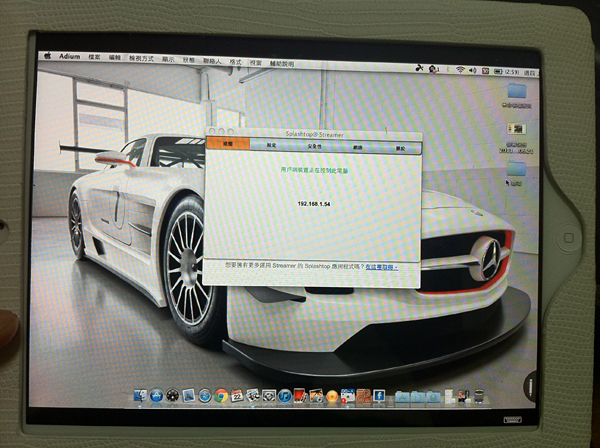This screenshot has height=448, width=600.
Task: Click the 2:59 battery time text
Action: click(512, 72)
